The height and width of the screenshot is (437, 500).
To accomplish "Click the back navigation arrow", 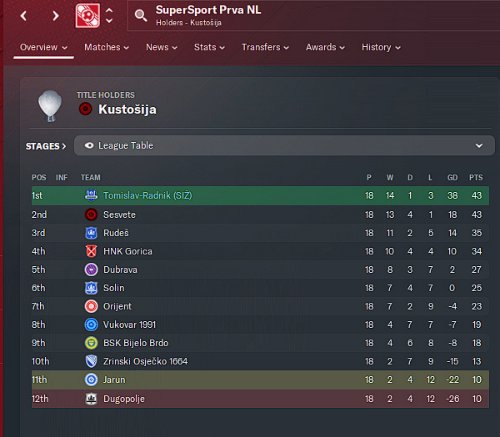I will 24,15.
